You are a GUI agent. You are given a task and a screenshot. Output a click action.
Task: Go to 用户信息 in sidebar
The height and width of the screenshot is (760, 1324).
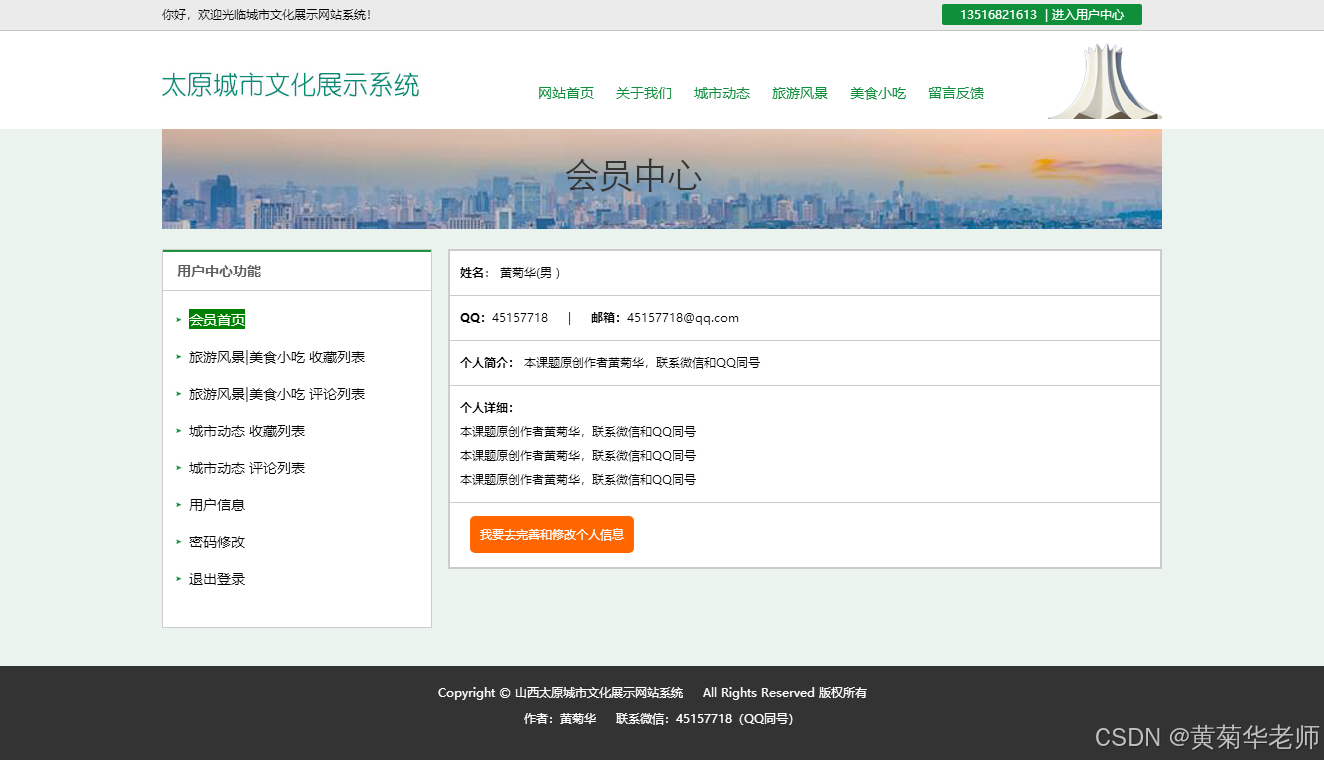tap(217, 505)
